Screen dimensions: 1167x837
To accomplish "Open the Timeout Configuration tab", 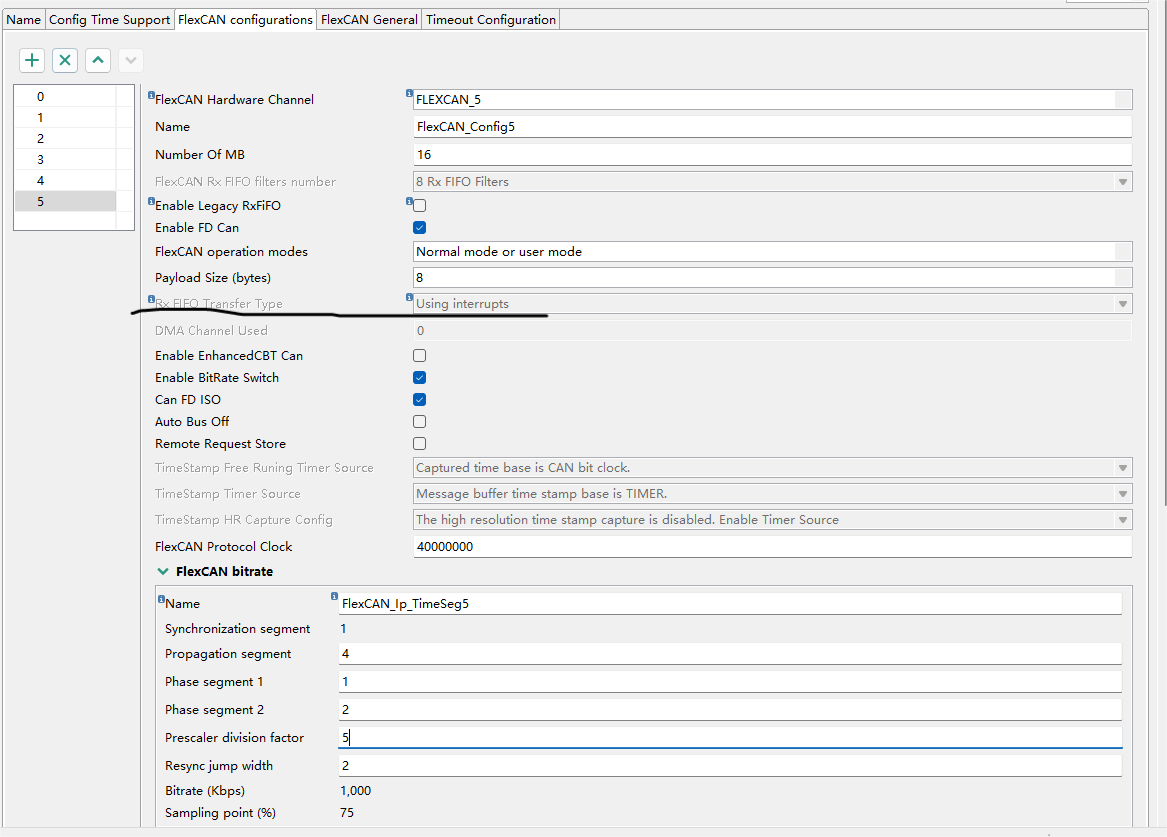I will click(x=491, y=20).
